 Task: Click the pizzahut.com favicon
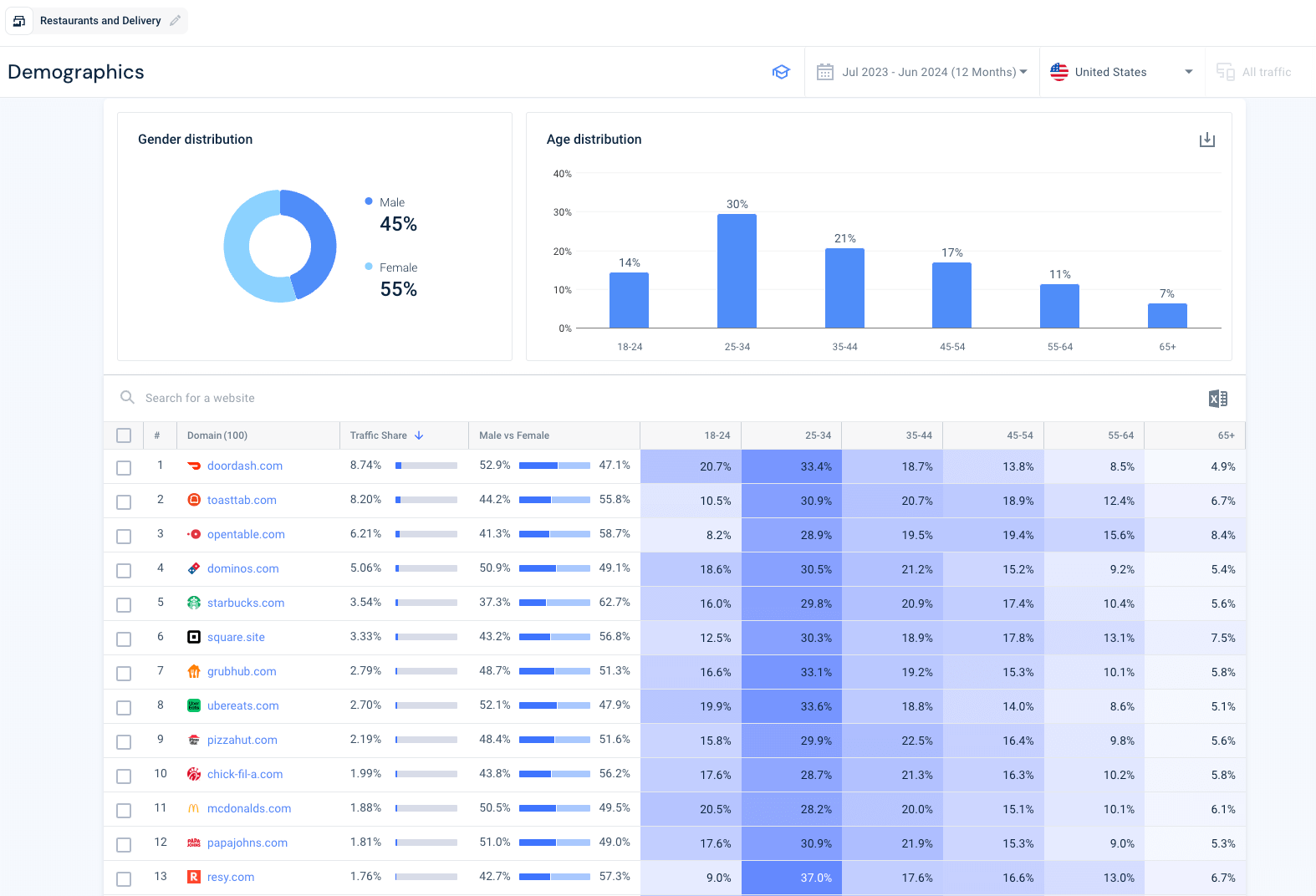[x=194, y=740]
